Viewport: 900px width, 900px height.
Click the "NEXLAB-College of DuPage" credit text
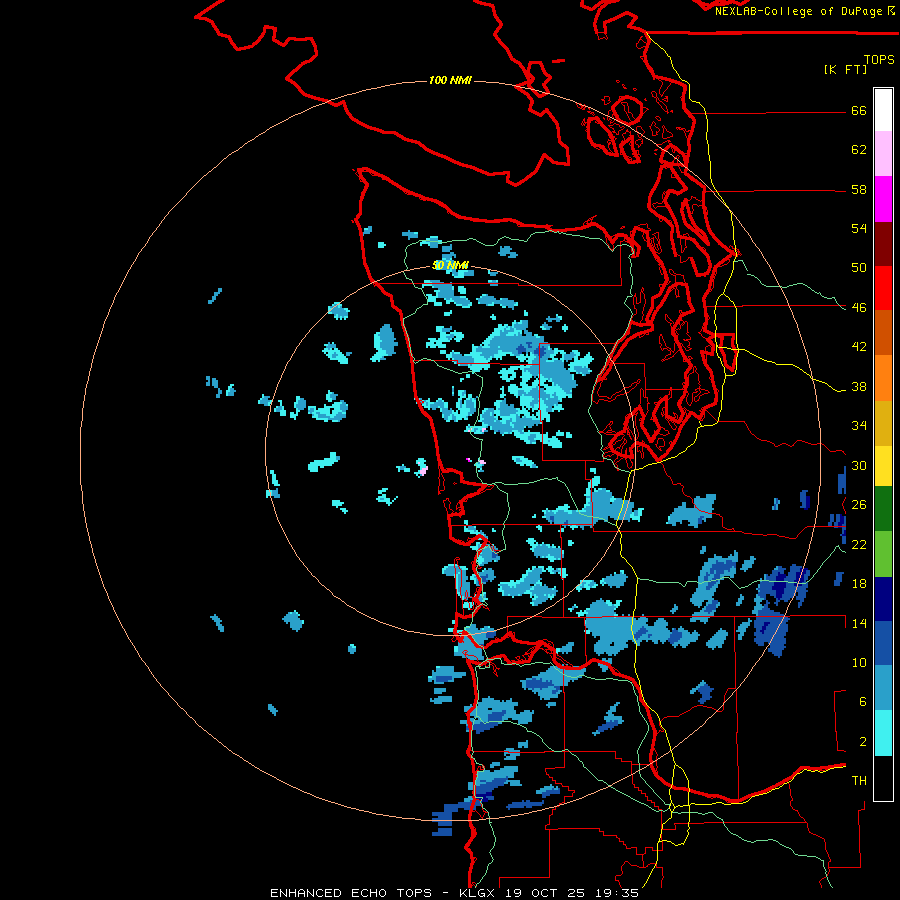[x=798, y=11]
